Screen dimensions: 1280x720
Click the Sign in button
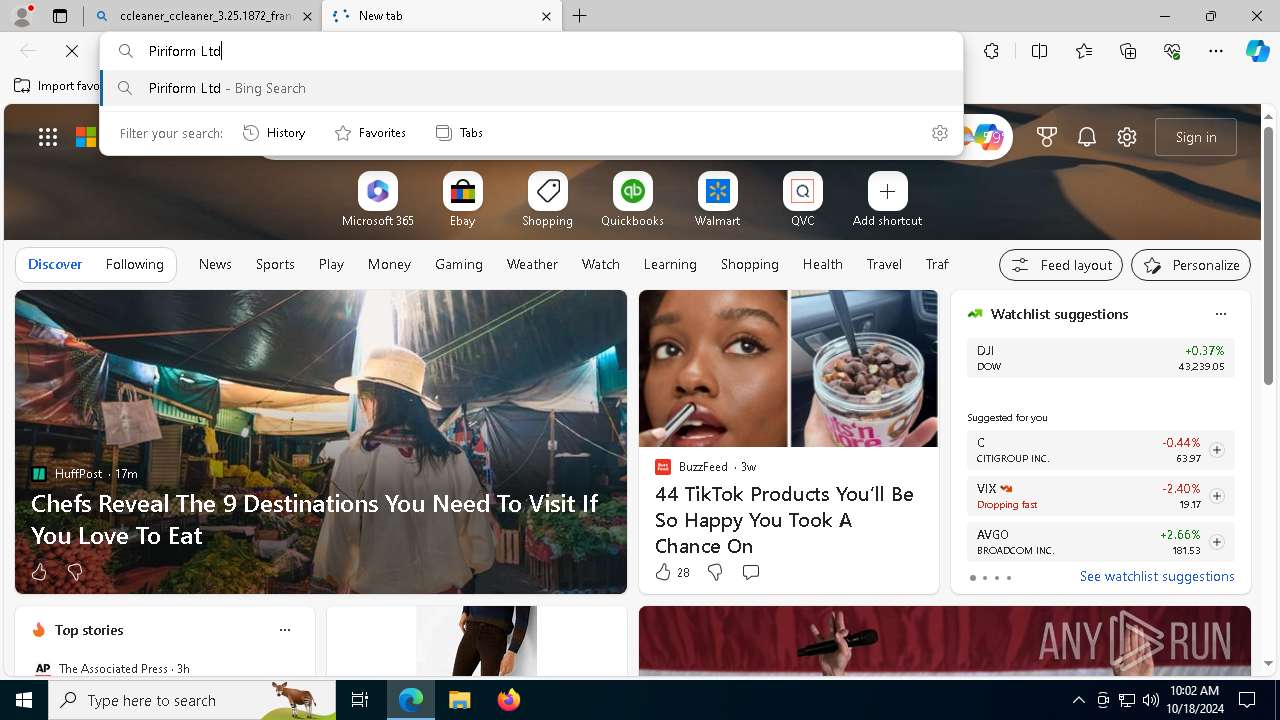point(1196,137)
